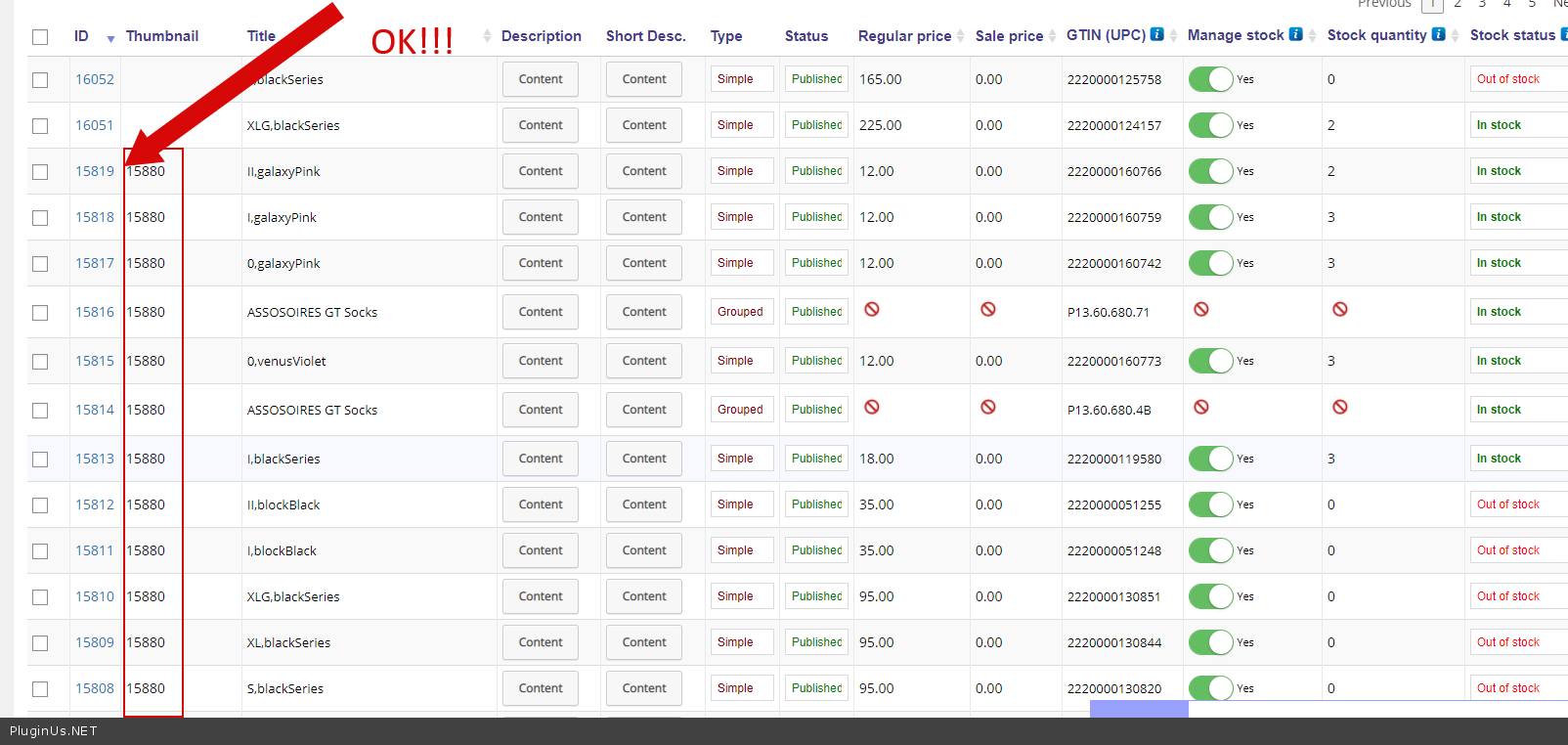Open the product ID 15813 link
This screenshot has width=1568, height=745.
(95, 459)
